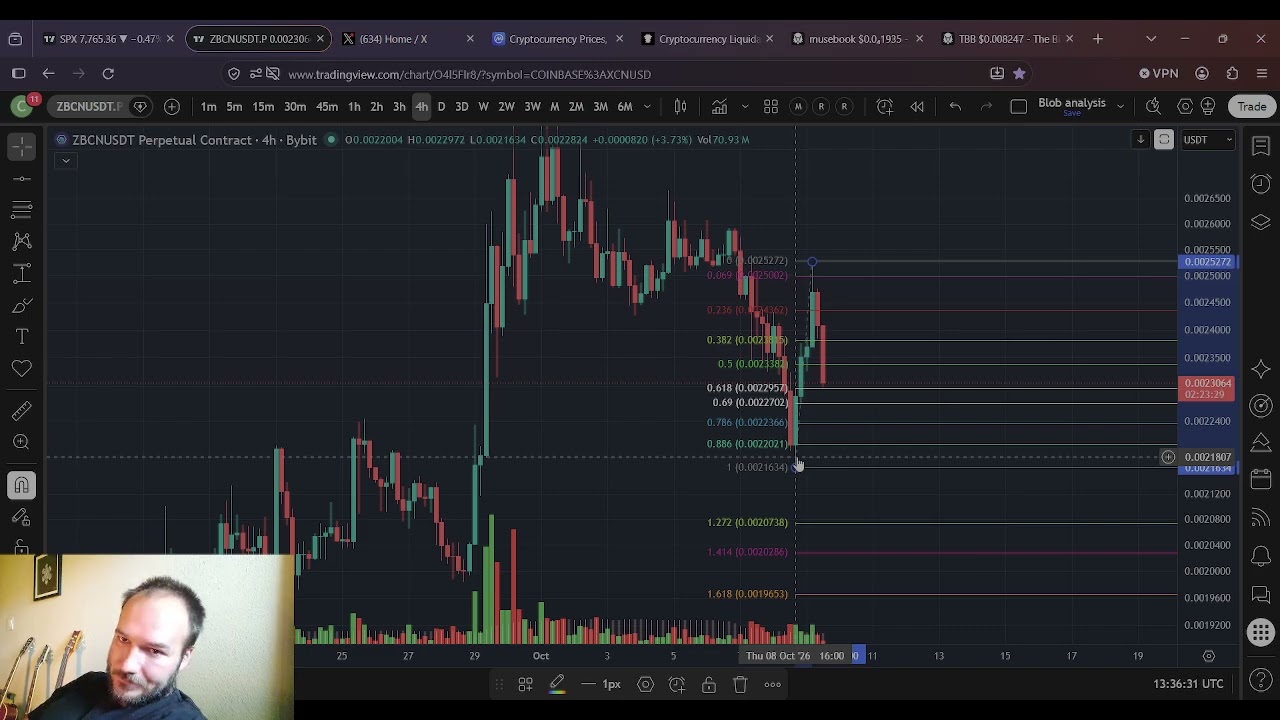Click the Trade button
Screen dimensions: 1280x720
coord(1252,106)
